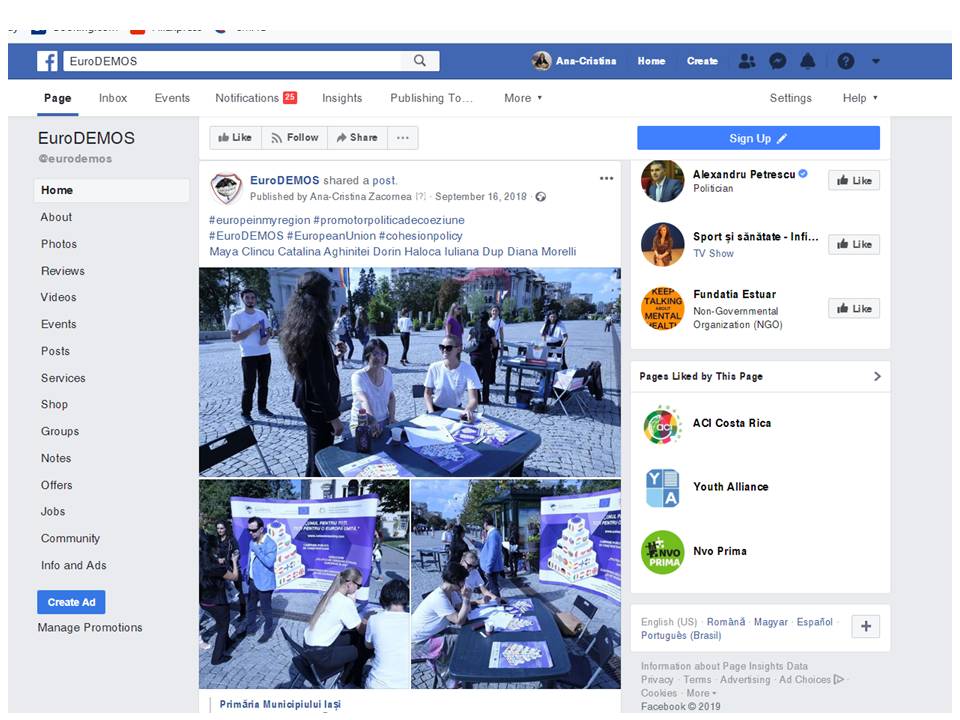960x720 pixels.
Task: Expand the footer More dropdown
Action: click(x=701, y=693)
